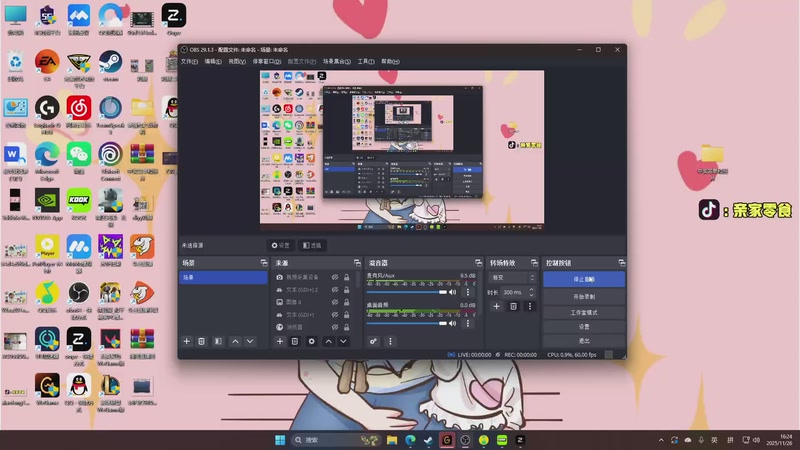
Task: Toggle visibility eye of 视频采集设备 source
Action: (x=335, y=277)
